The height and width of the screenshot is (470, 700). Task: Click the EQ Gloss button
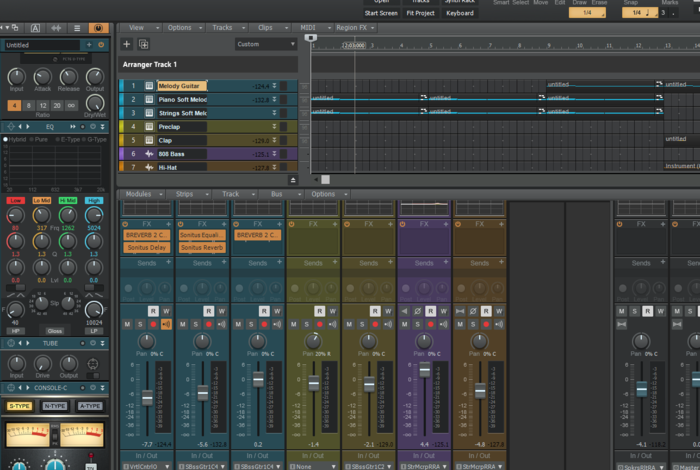[54, 331]
